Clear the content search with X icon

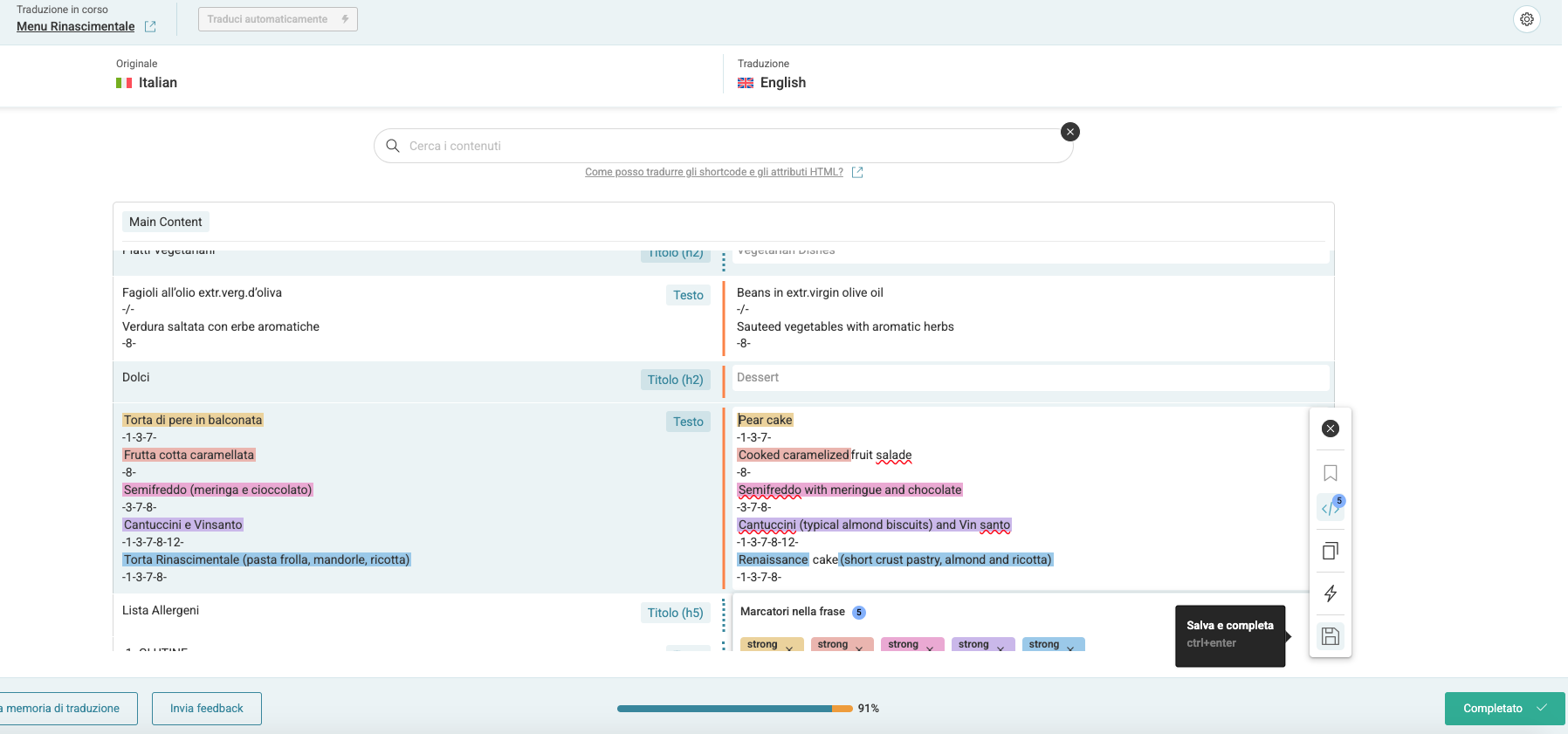pos(1069,132)
